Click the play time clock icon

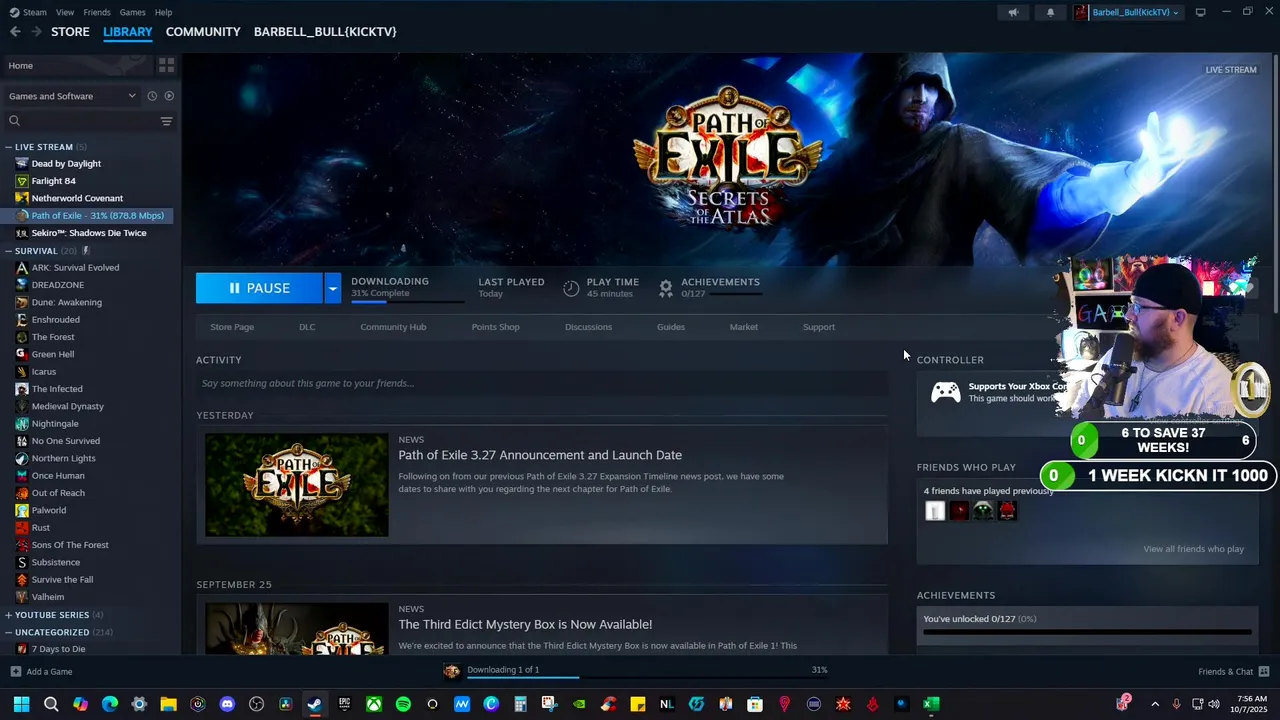[571, 288]
